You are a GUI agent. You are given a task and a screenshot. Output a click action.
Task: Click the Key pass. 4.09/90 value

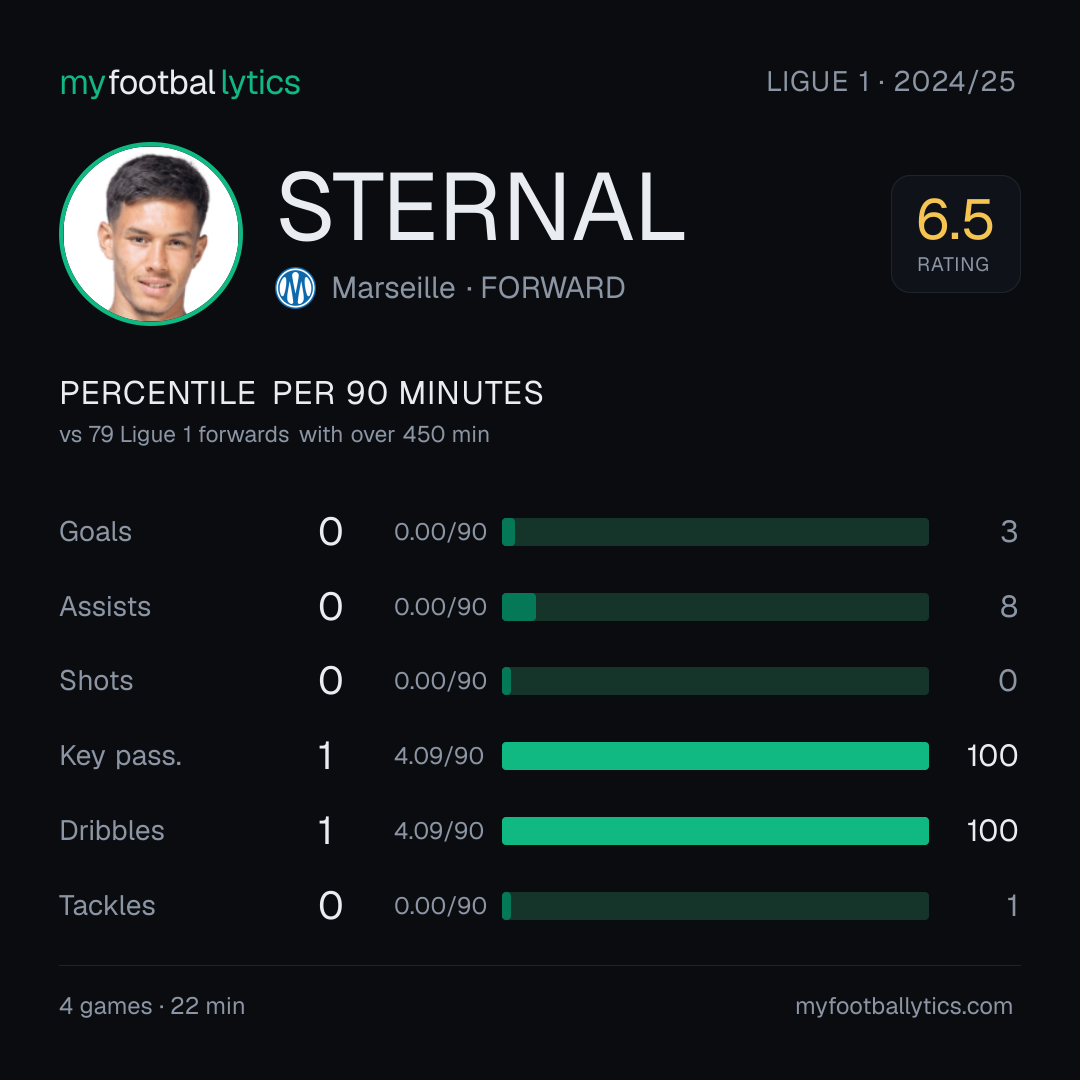pyautogui.click(x=439, y=756)
